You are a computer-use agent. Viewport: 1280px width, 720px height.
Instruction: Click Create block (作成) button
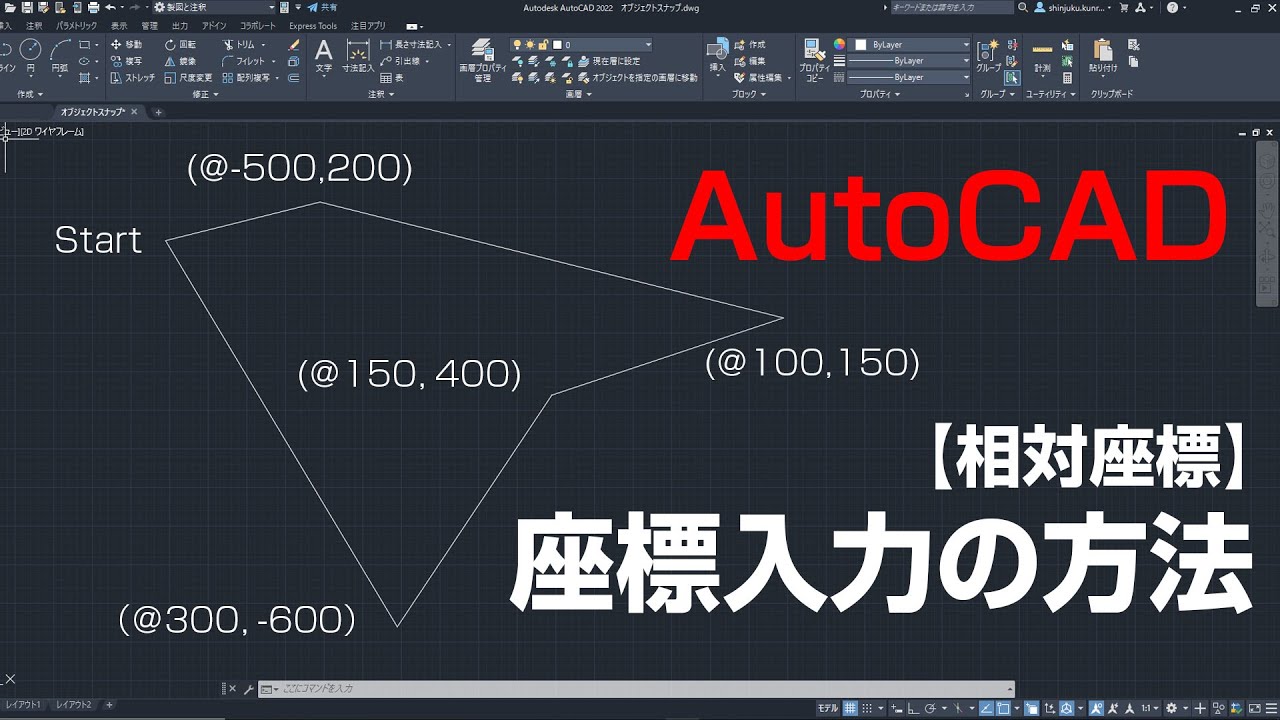750,45
